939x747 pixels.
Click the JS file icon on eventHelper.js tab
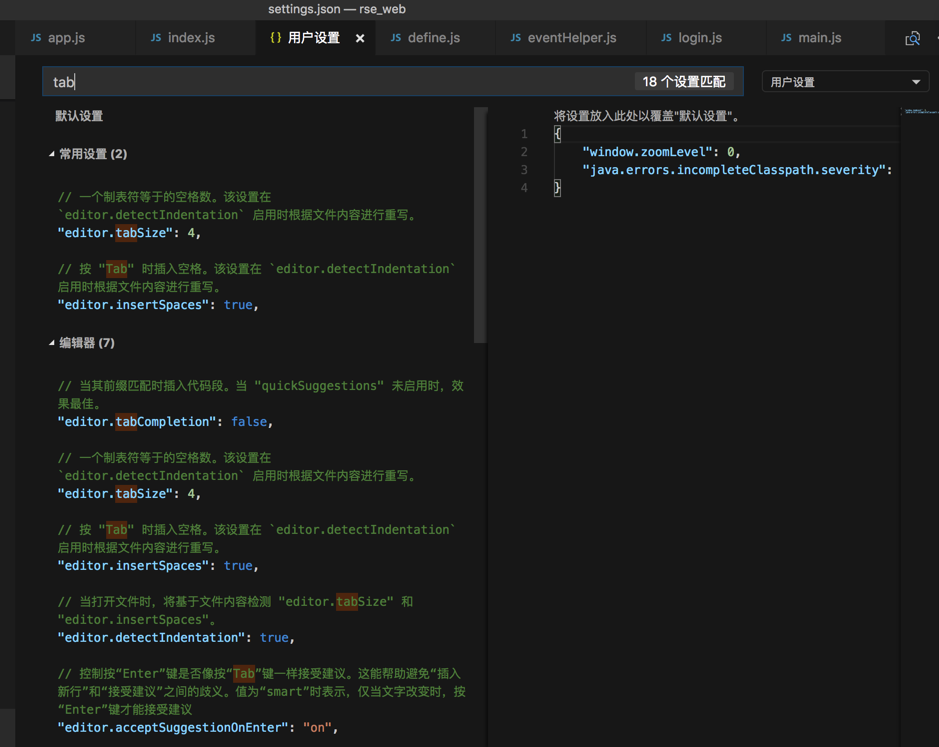(x=516, y=38)
